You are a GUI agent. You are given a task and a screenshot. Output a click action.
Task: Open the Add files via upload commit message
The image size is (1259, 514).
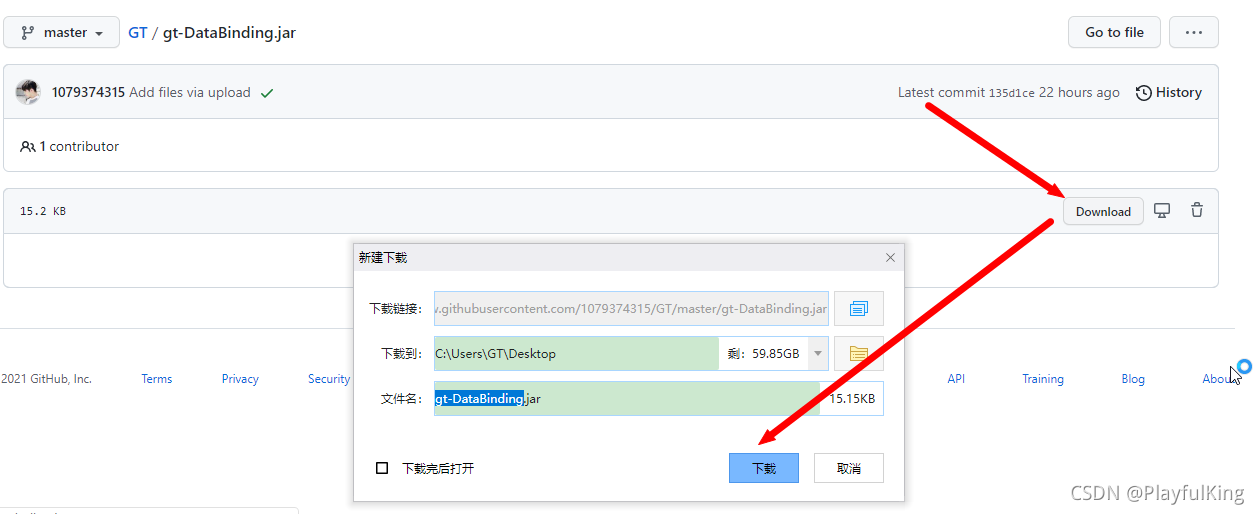click(190, 92)
